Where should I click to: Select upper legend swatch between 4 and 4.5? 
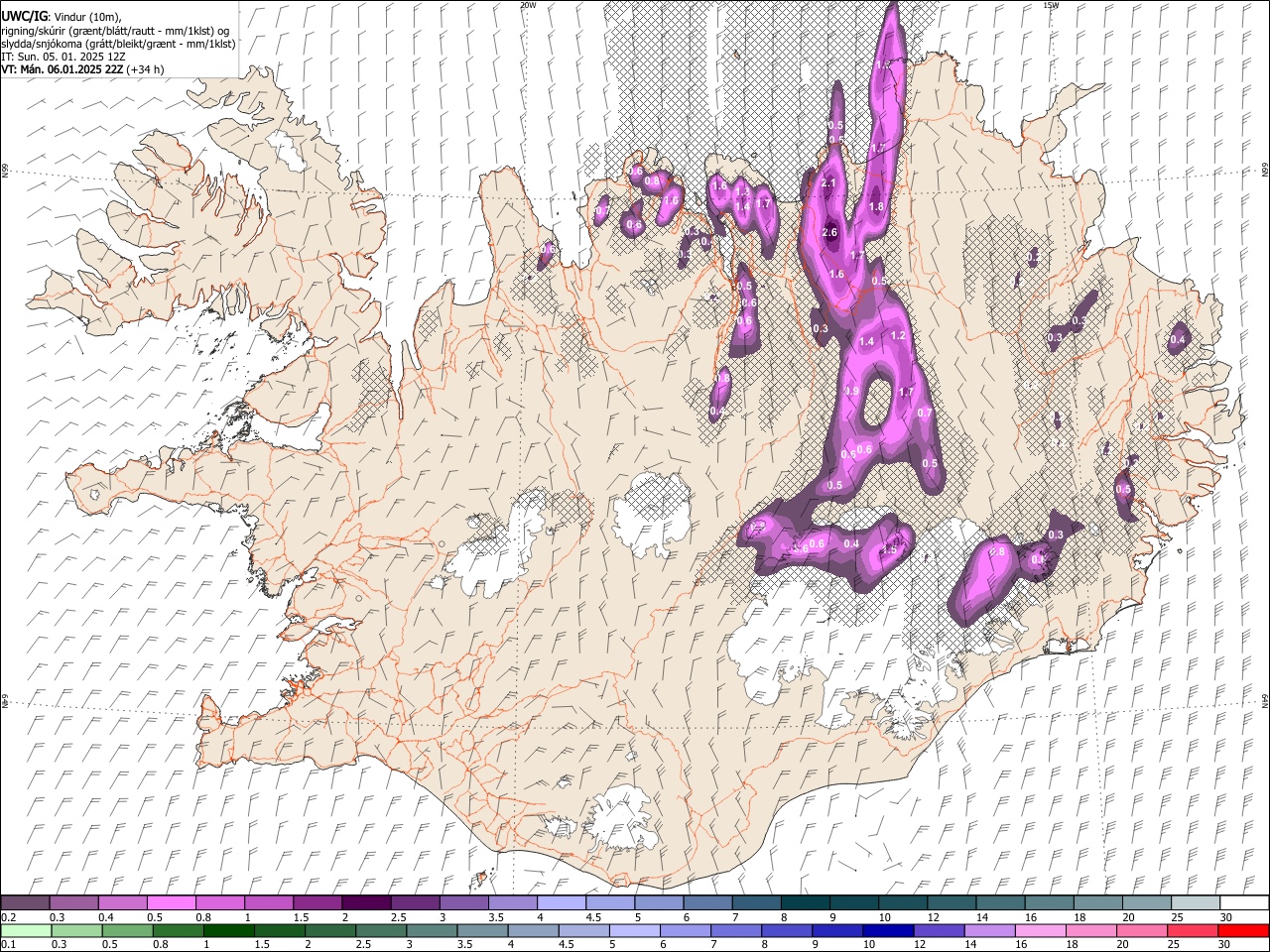point(561,903)
